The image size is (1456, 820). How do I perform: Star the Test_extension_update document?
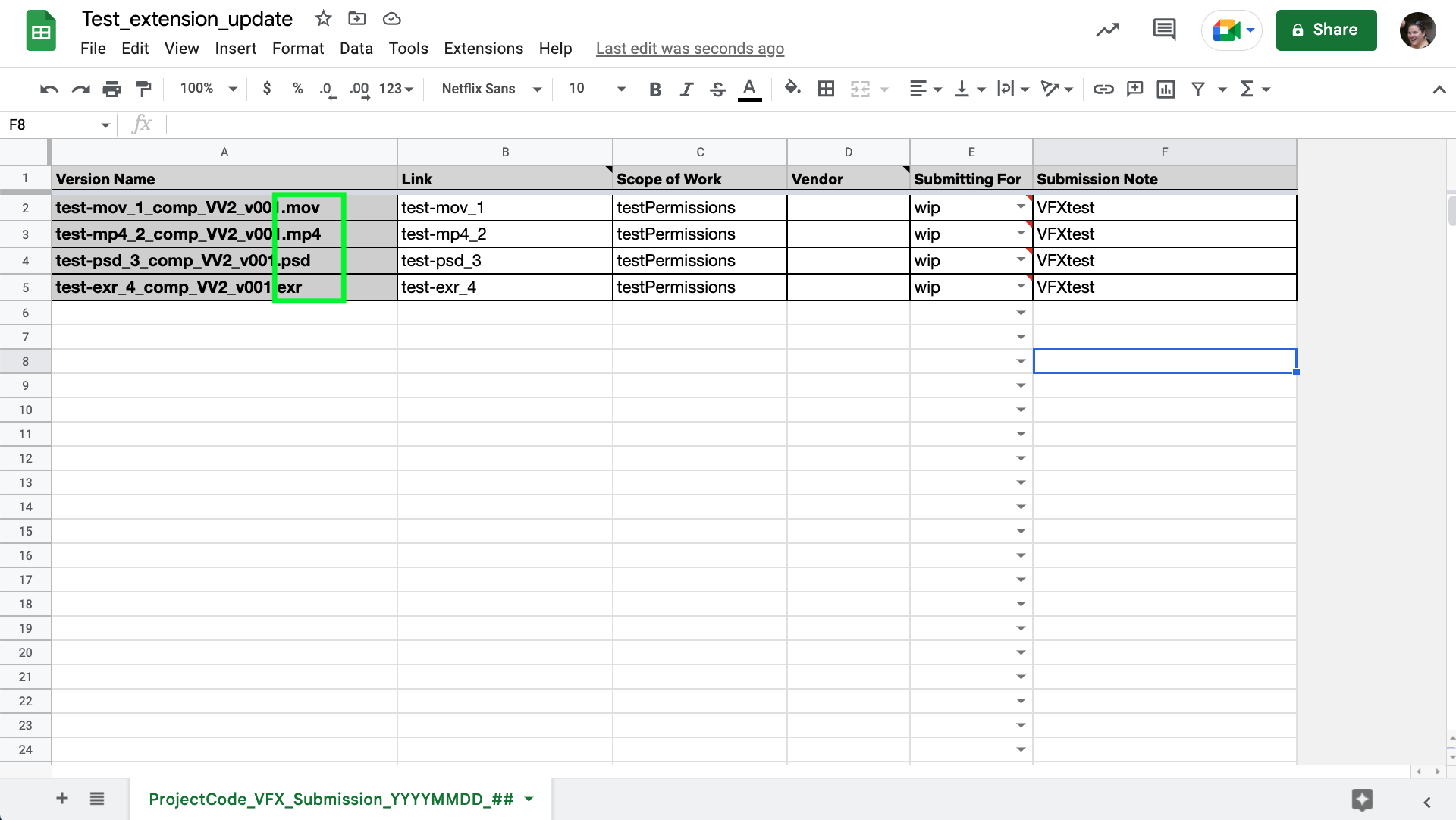323,19
